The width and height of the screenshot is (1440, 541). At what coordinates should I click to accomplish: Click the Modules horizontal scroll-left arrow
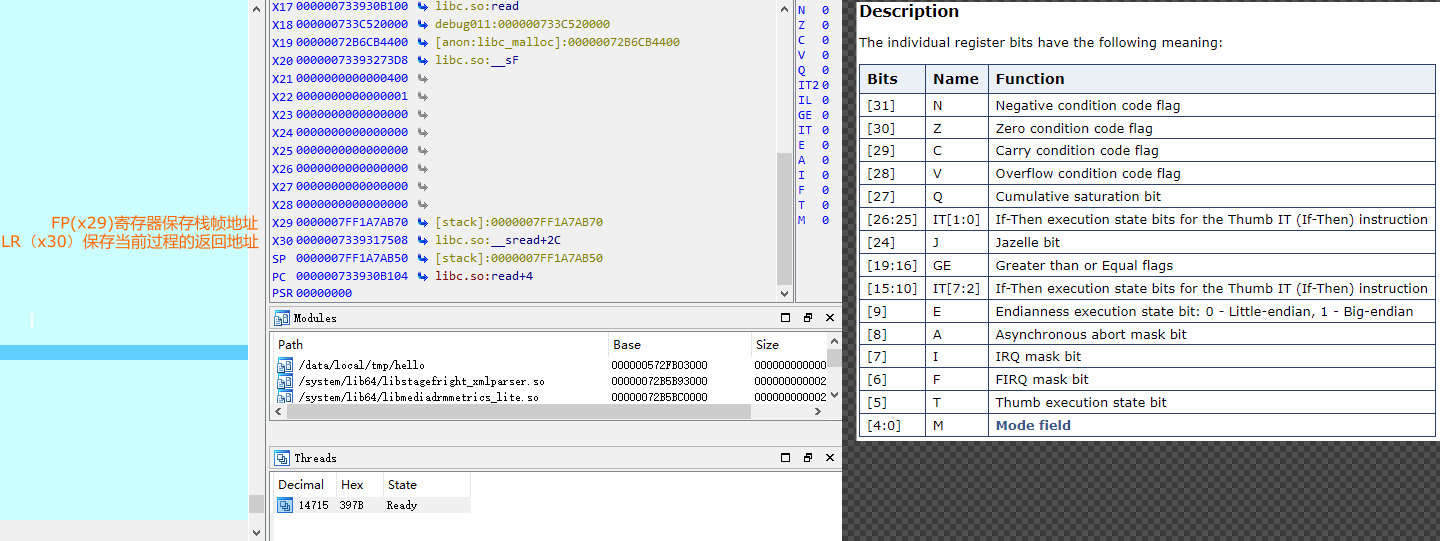(279, 412)
